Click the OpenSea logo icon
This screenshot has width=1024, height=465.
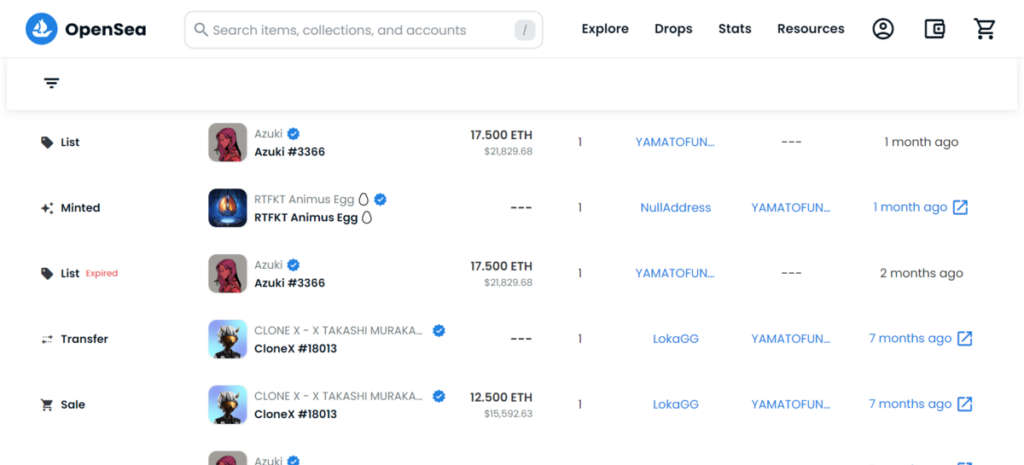tap(42, 30)
